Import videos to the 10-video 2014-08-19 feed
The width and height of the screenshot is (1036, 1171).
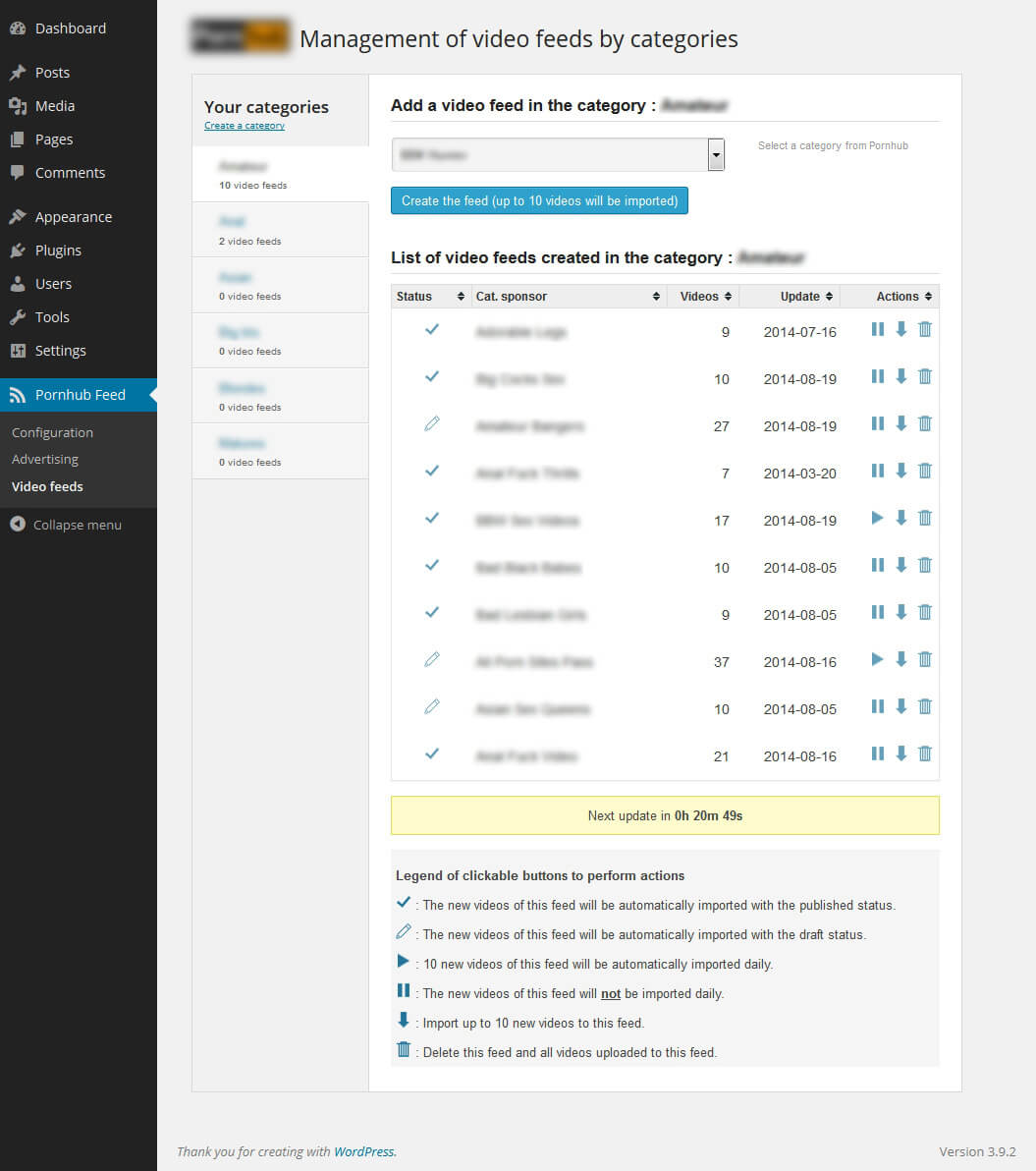coord(901,376)
